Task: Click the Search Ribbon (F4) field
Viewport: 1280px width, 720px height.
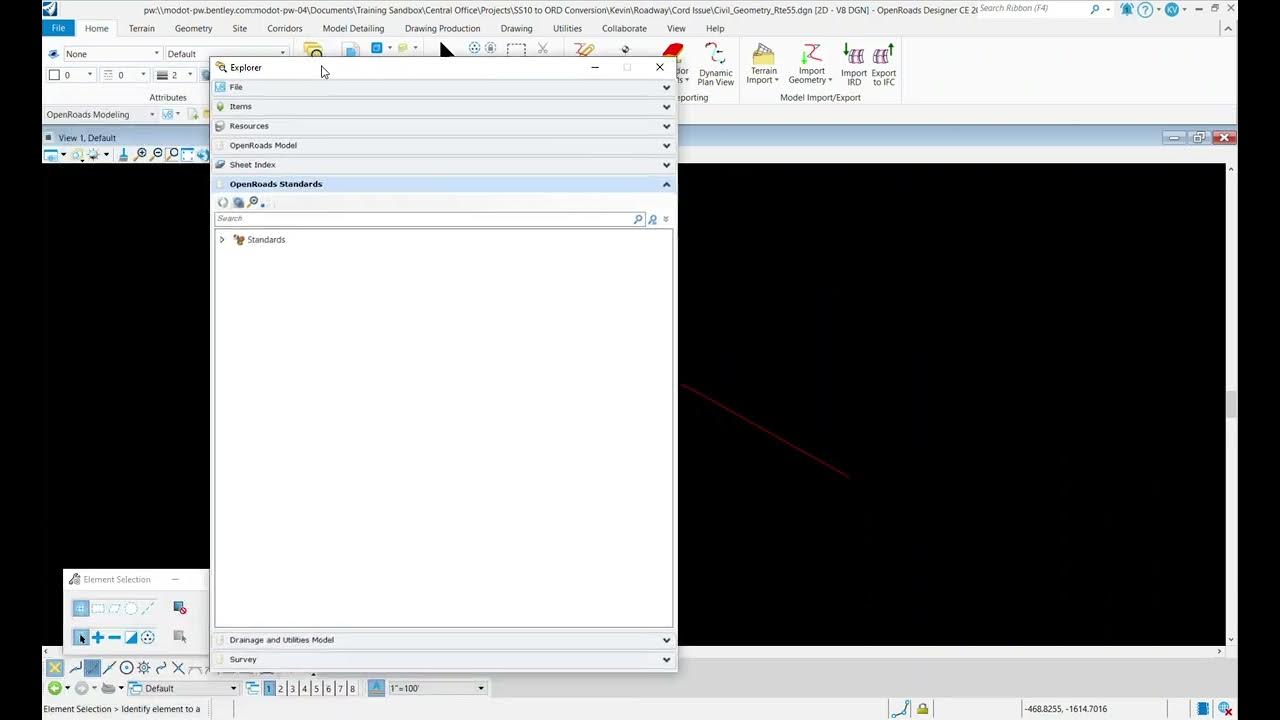Action: [x=1033, y=9]
